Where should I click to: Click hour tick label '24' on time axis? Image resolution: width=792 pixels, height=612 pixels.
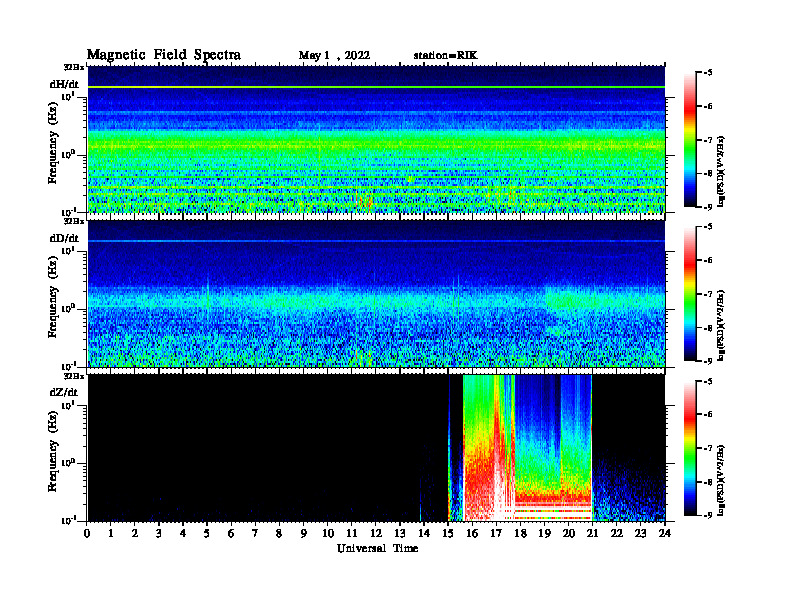tap(665, 534)
